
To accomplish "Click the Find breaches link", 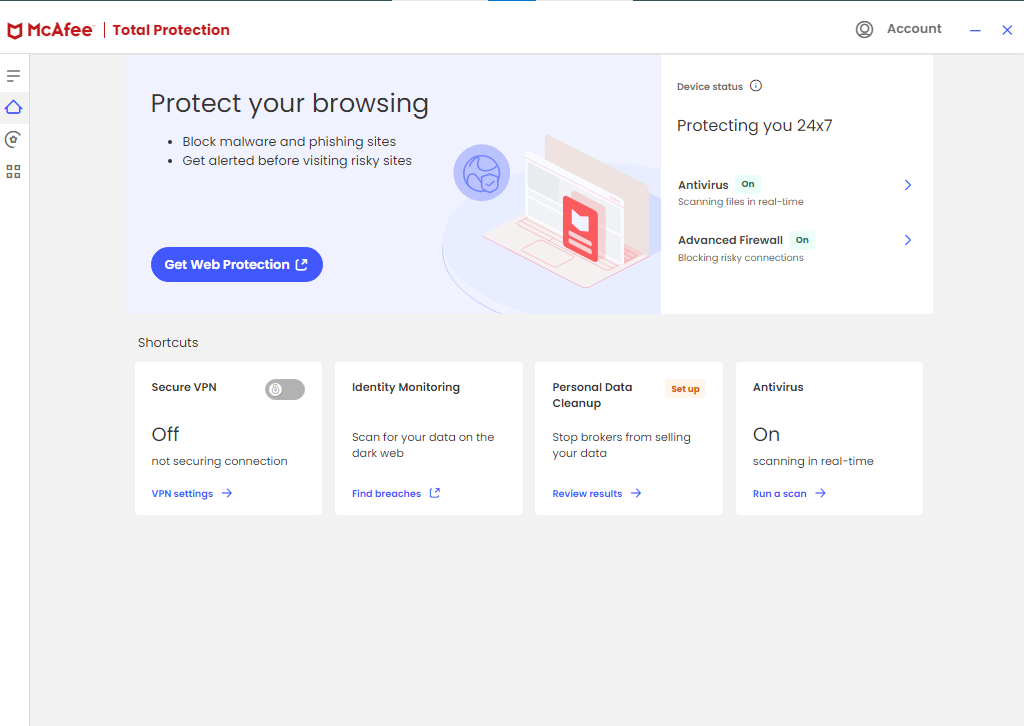I will (386, 494).
